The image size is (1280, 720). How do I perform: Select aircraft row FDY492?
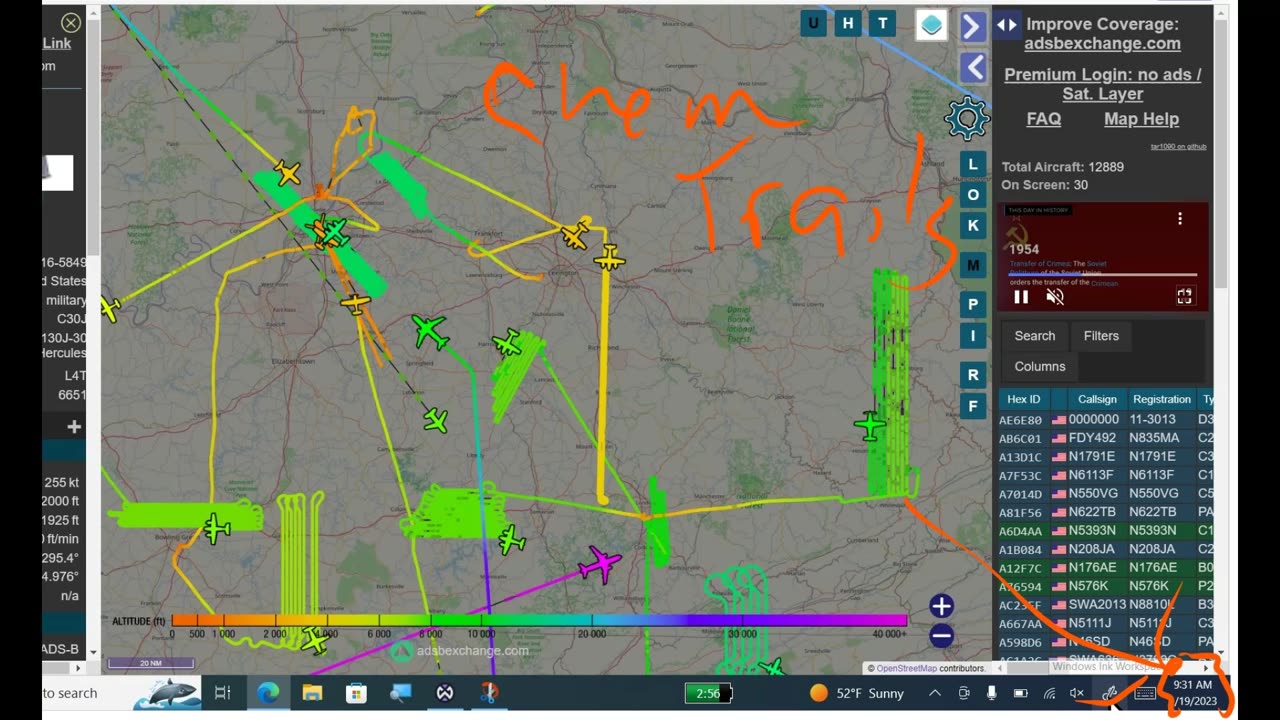(x=1105, y=438)
